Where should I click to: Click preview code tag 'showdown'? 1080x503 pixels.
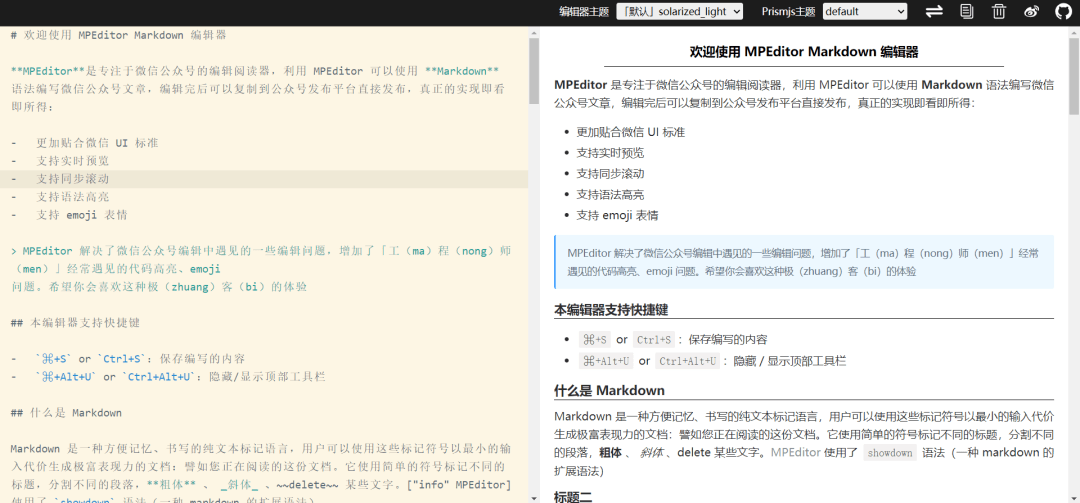coord(890,453)
